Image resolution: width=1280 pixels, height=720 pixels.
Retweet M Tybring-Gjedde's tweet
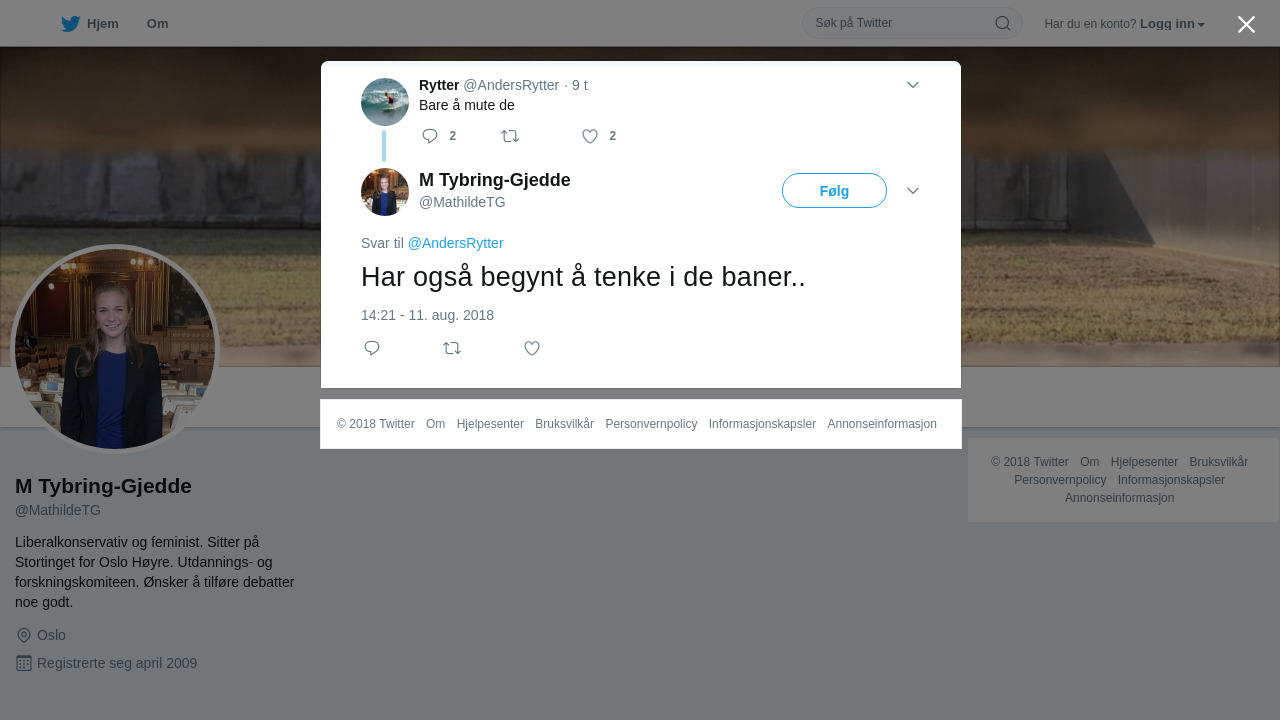452,348
